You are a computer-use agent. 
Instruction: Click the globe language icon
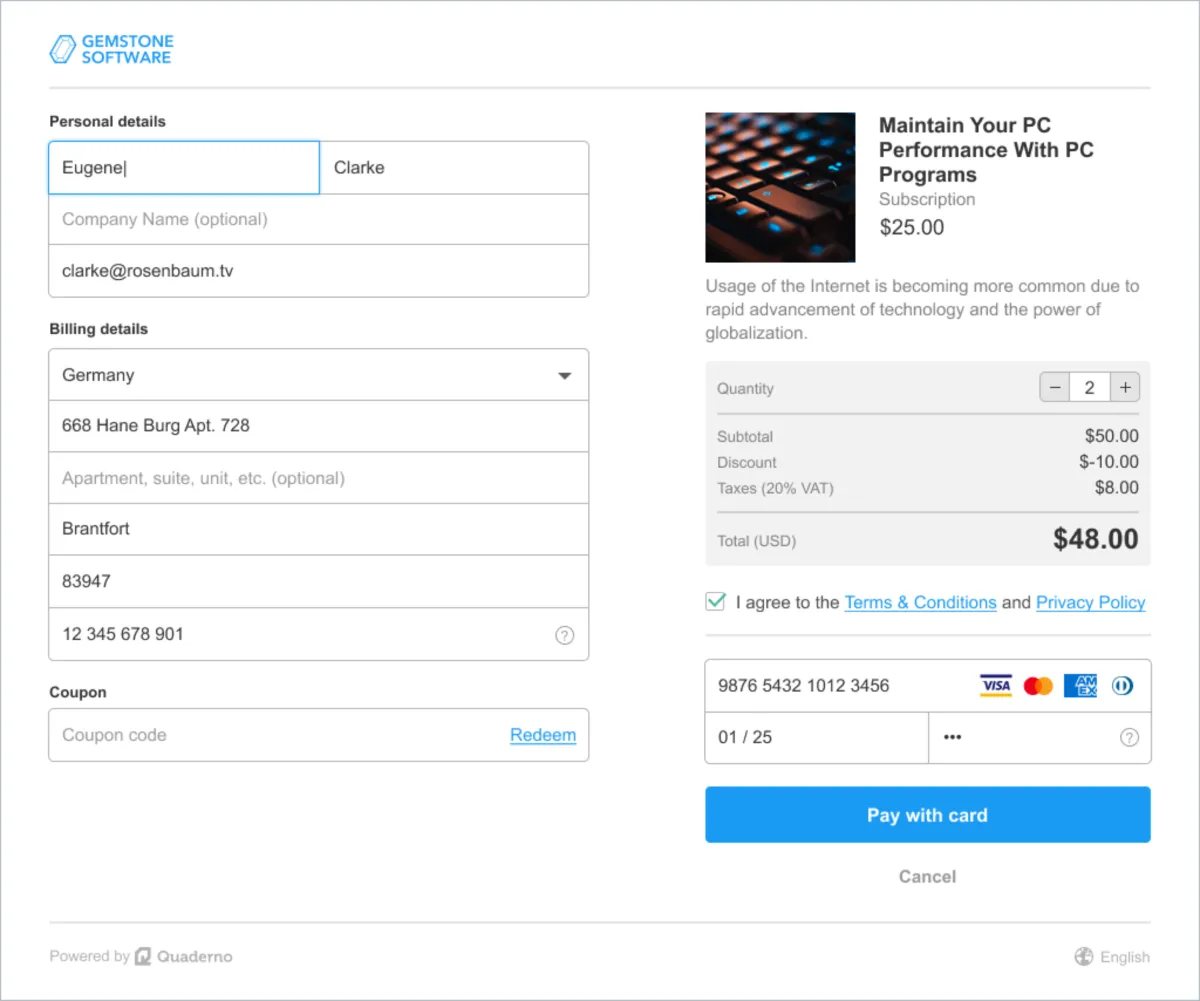coord(1084,957)
